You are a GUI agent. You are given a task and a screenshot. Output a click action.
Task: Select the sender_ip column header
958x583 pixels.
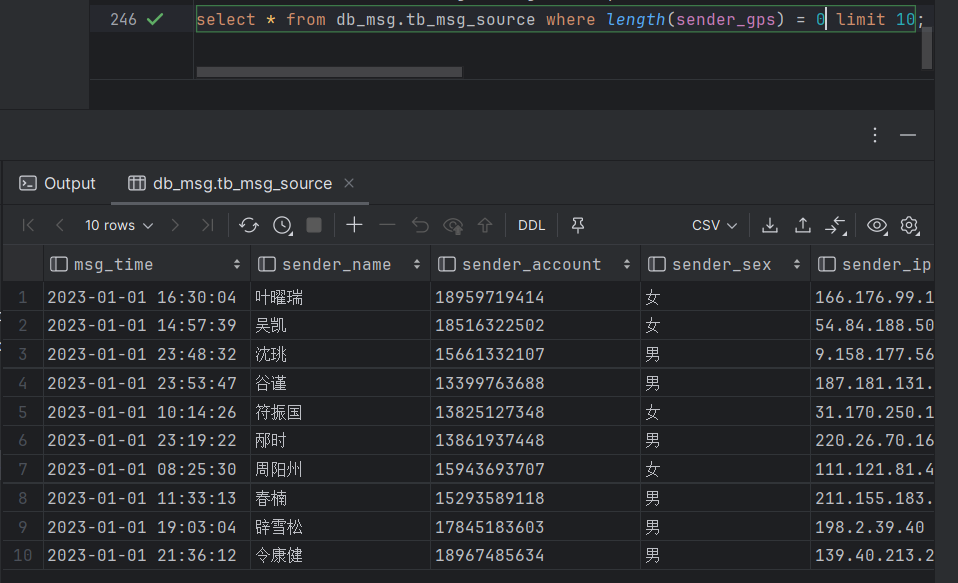tap(874, 265)
